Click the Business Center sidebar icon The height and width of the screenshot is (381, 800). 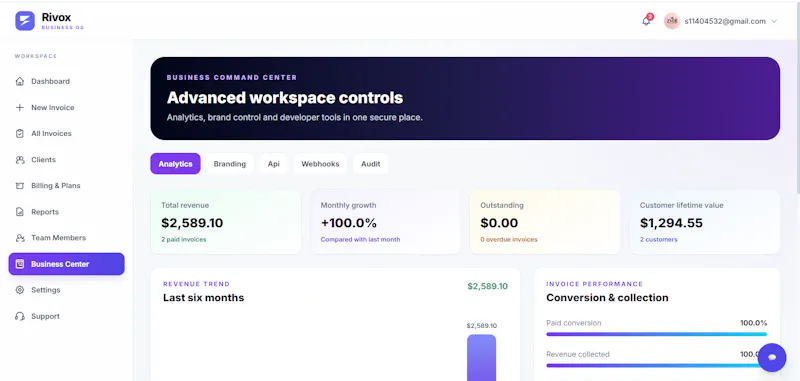tap(20, 264)
